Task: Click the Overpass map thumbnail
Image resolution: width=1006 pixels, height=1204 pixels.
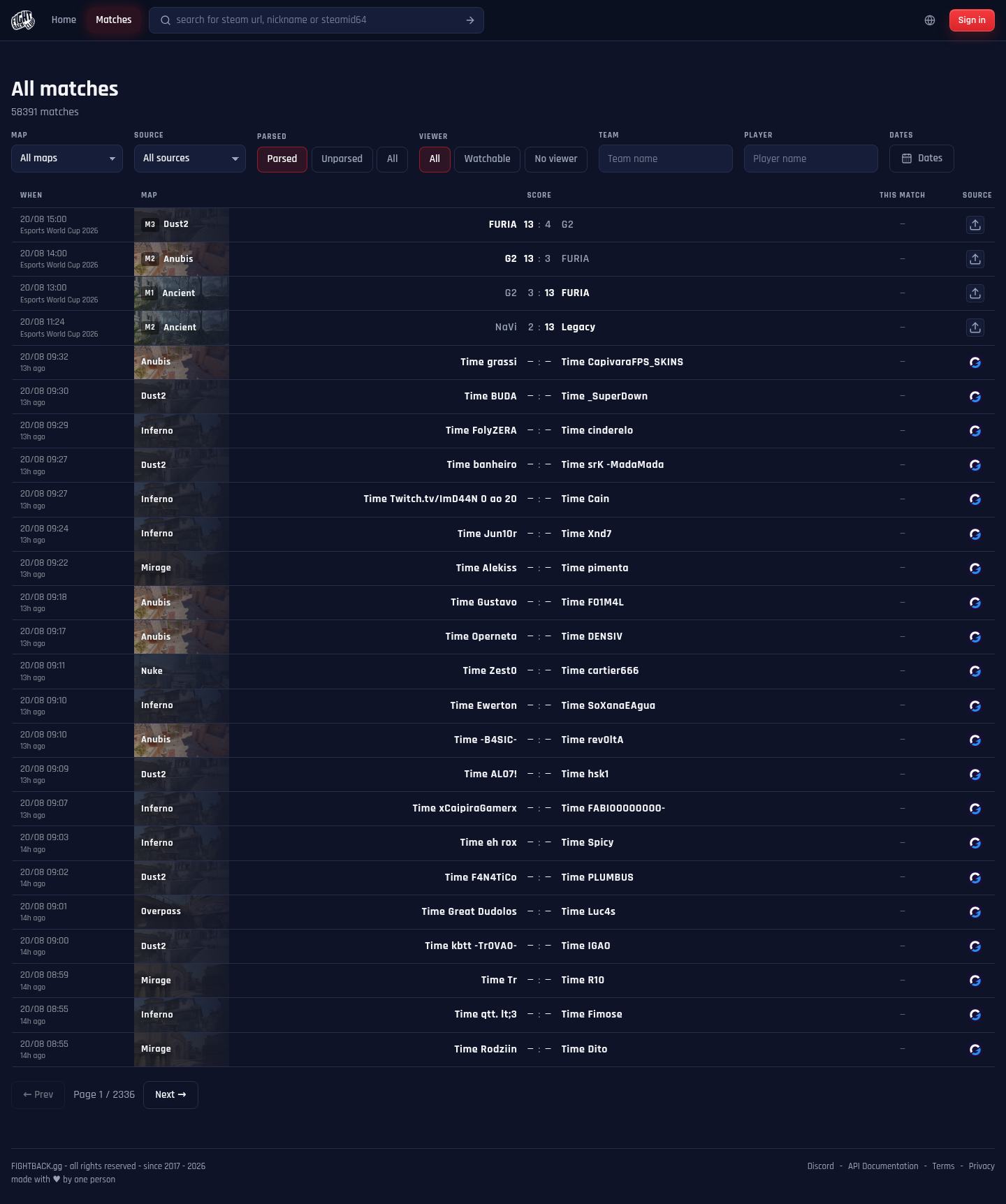Action: 182,912
